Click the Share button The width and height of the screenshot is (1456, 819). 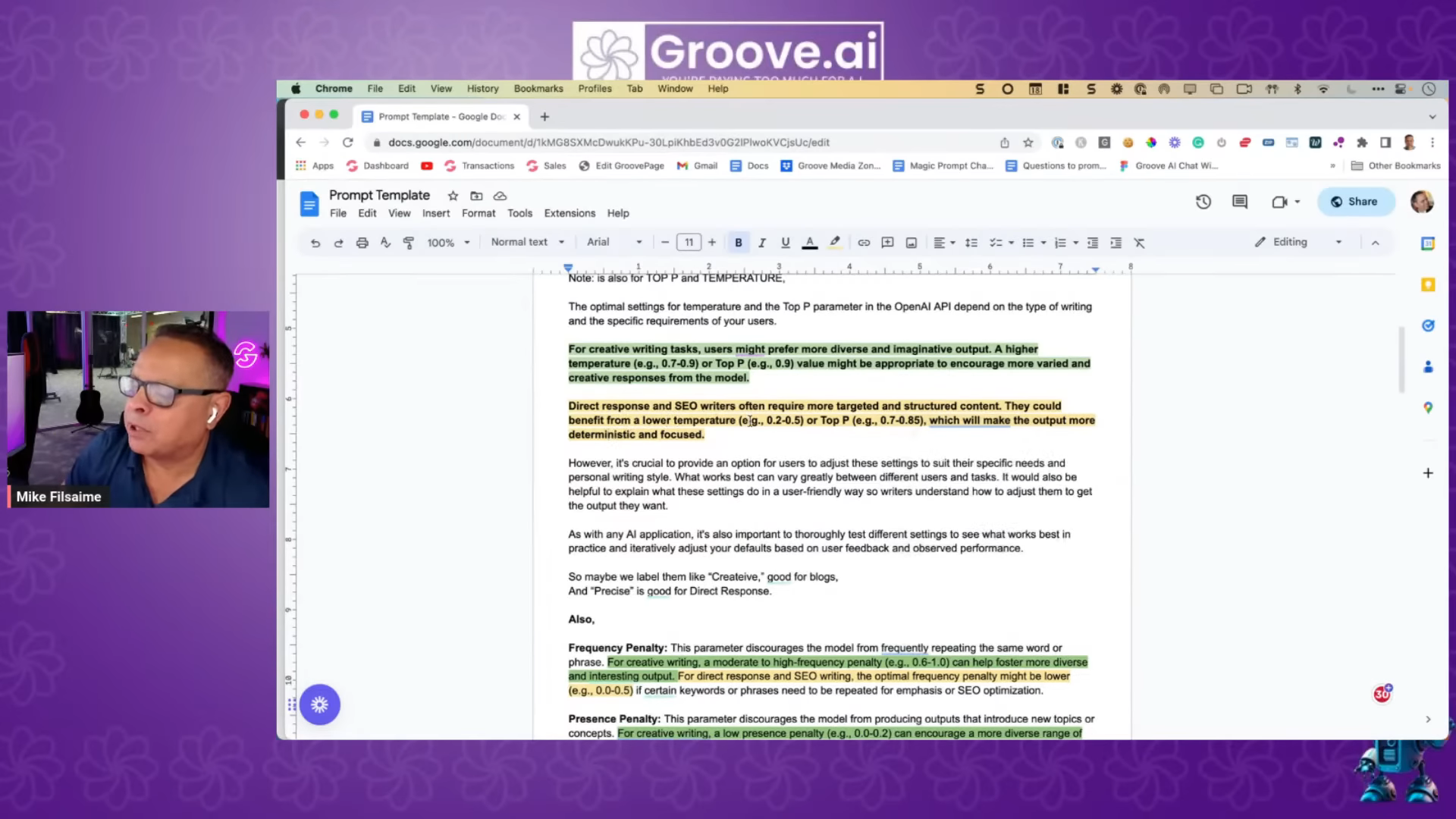(1356, 202)
